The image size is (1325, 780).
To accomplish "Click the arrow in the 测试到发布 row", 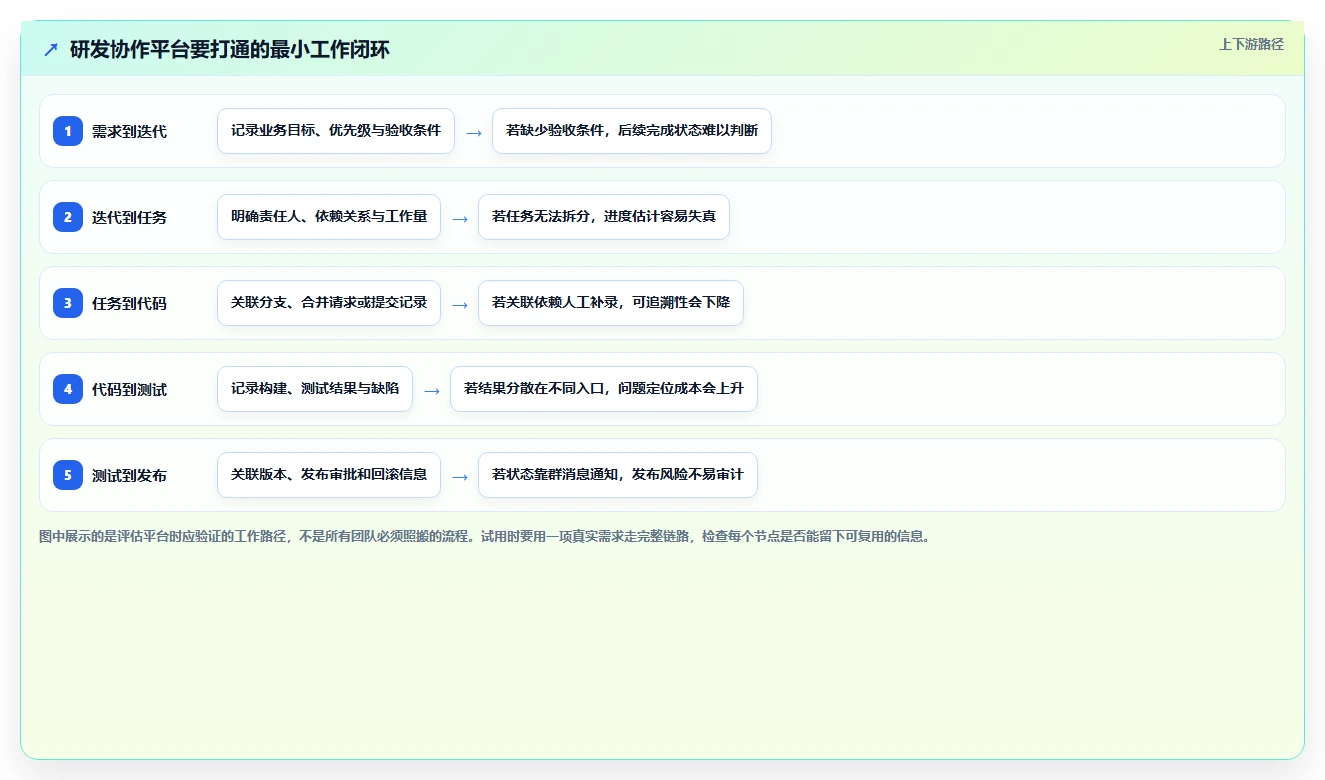I will (460, 476).
